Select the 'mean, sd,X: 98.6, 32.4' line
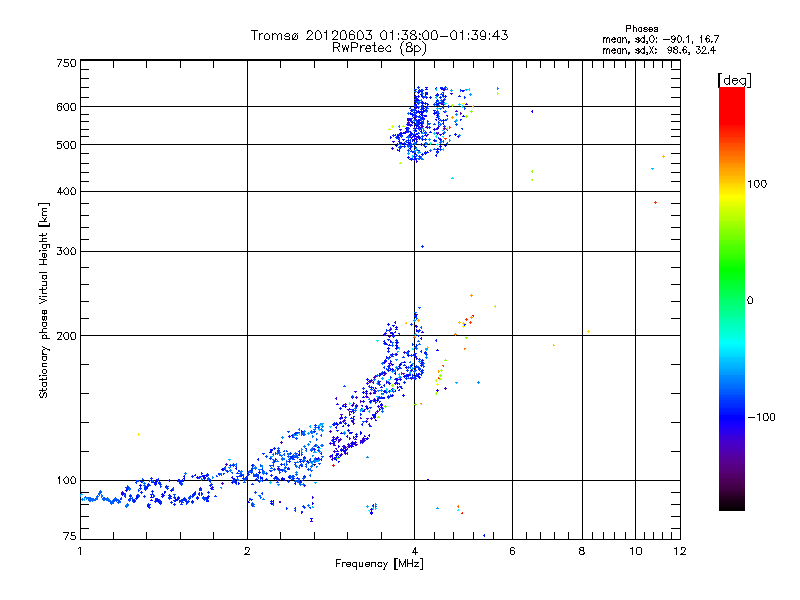 659,50
